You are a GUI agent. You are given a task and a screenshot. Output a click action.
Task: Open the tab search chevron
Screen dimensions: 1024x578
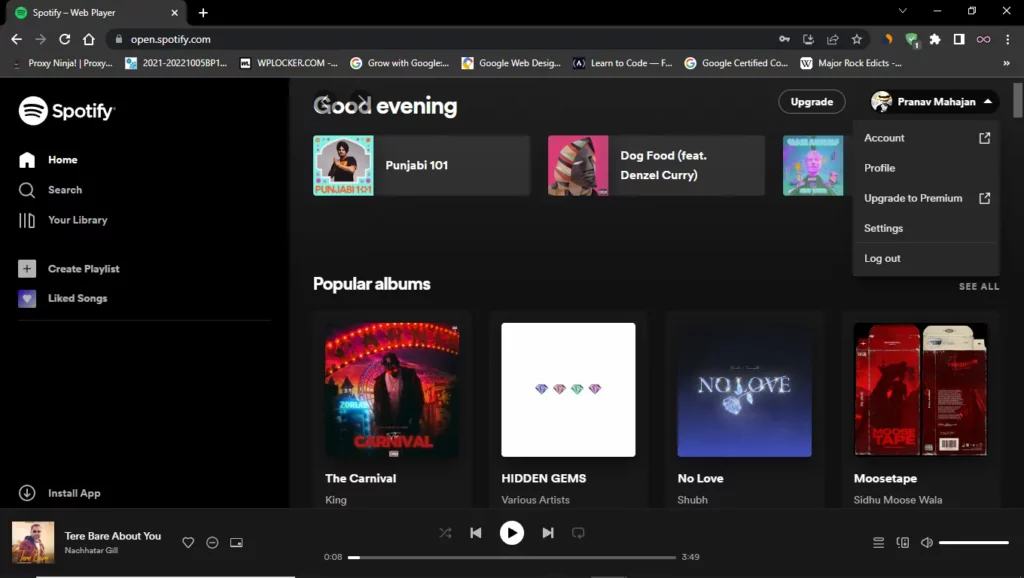click(x=903, y=10)
